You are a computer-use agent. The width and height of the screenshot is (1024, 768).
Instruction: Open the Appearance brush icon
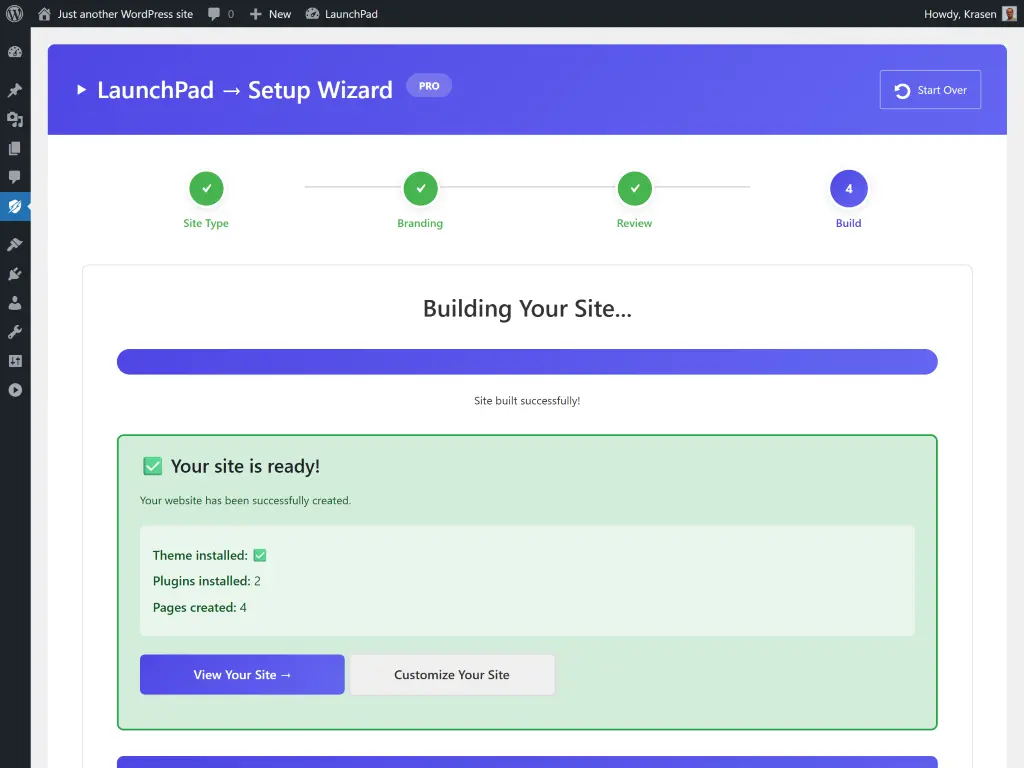[15, 243]
